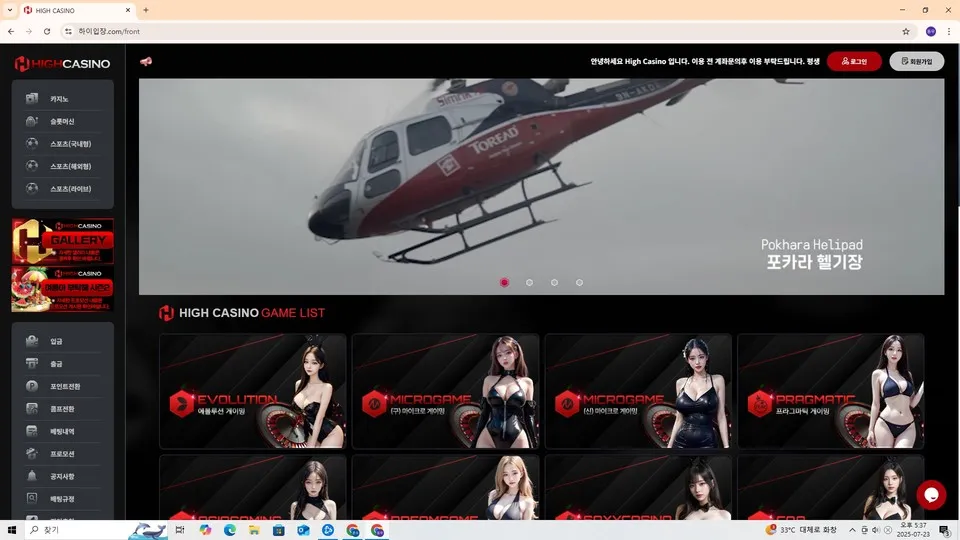Image resolution: width=960 pixels, height=540 pixels.
Task: Open the 베팅내역 menu item
Action: tap(62, 431)
